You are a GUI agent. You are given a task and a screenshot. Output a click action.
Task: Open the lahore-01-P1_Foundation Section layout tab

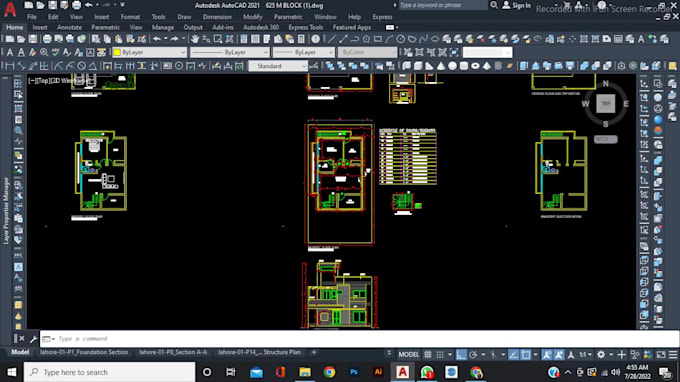point(84,352)
